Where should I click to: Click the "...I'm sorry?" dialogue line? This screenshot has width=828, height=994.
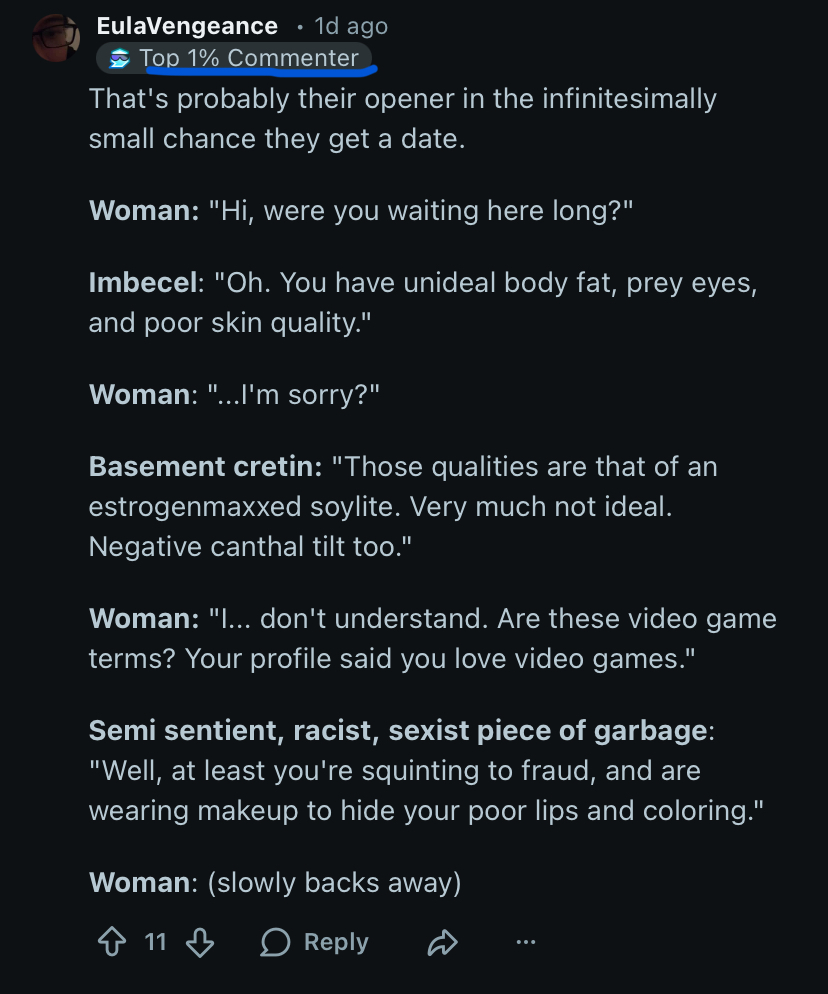click(294, 394)
